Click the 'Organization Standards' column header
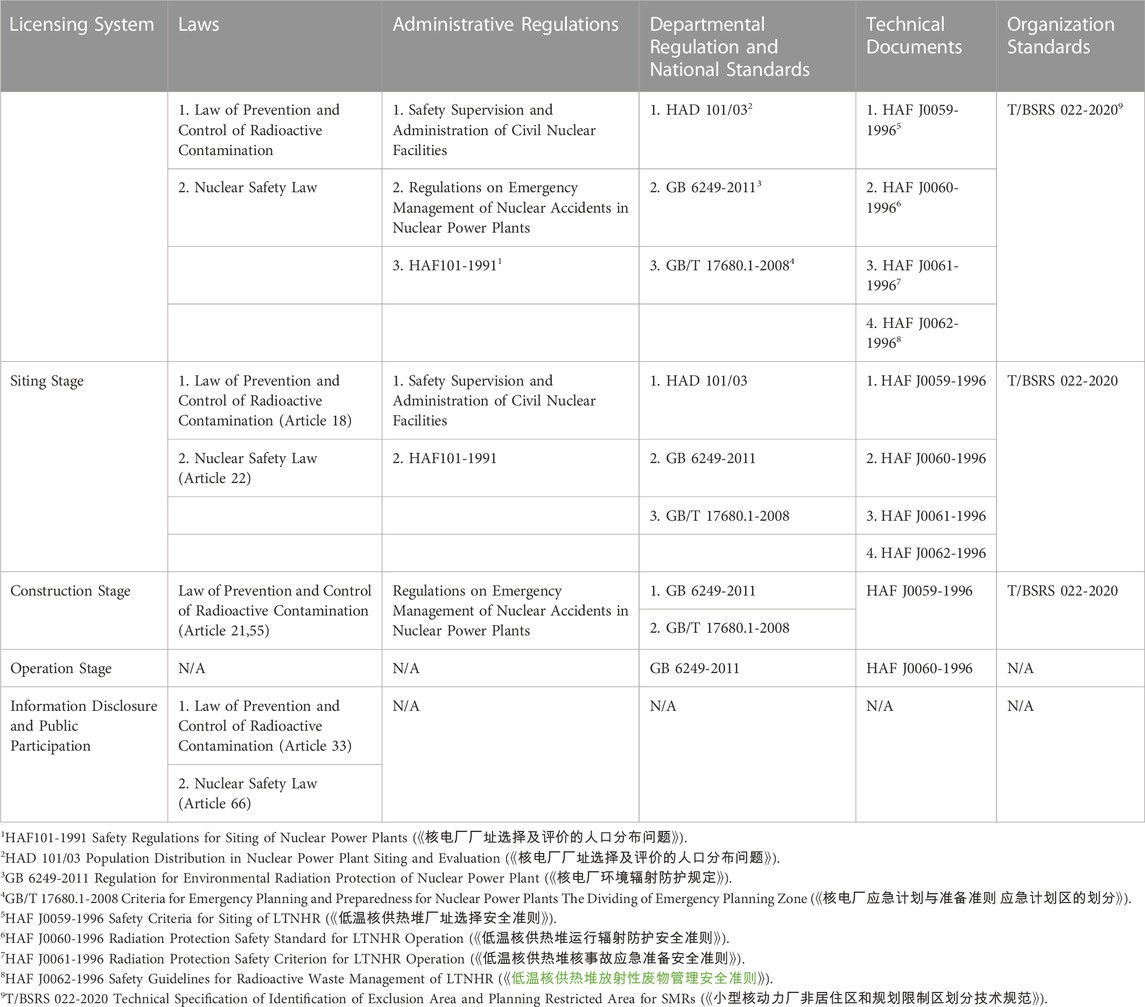The height and width of the screenshot is (1007, 1145). [x=1060, y=36]
